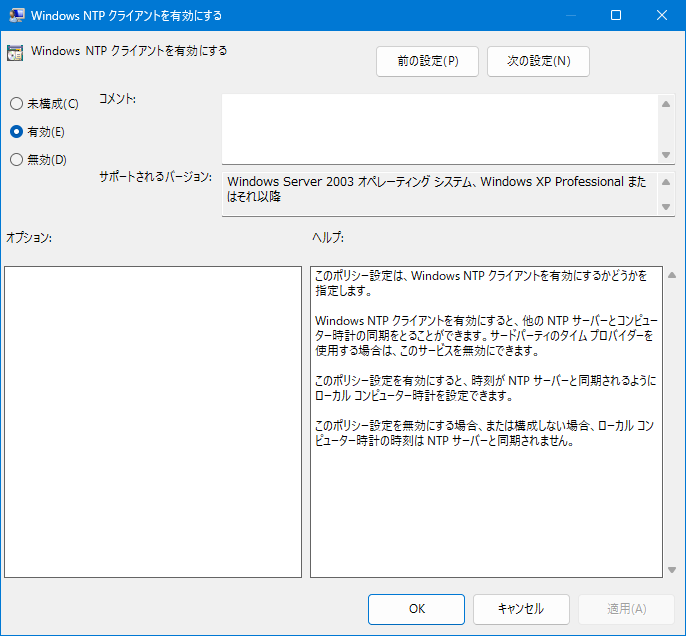Click the キャンセル button
686x636 pixels.
point(521,609)
